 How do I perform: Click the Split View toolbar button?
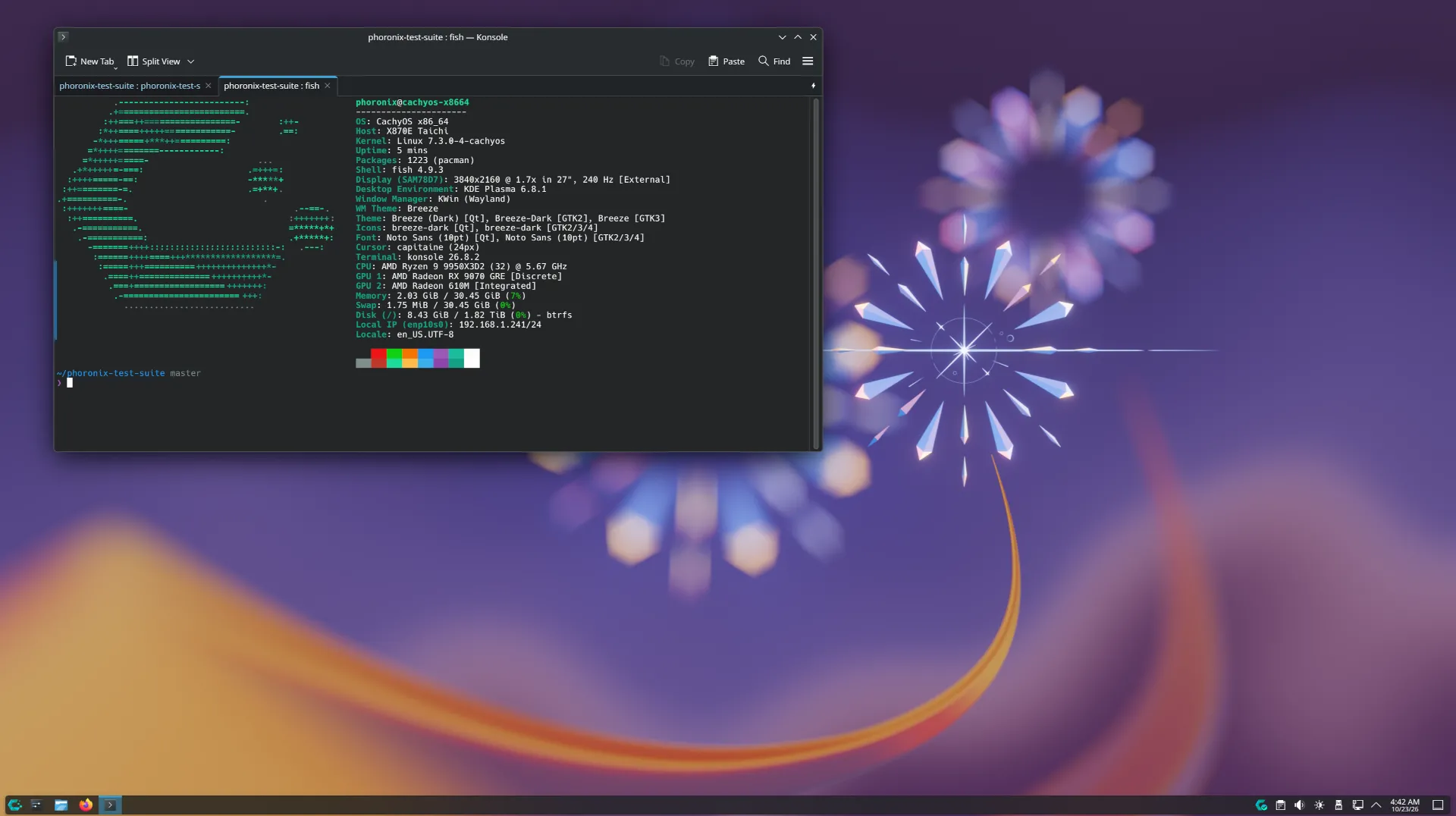pos(153,61)
